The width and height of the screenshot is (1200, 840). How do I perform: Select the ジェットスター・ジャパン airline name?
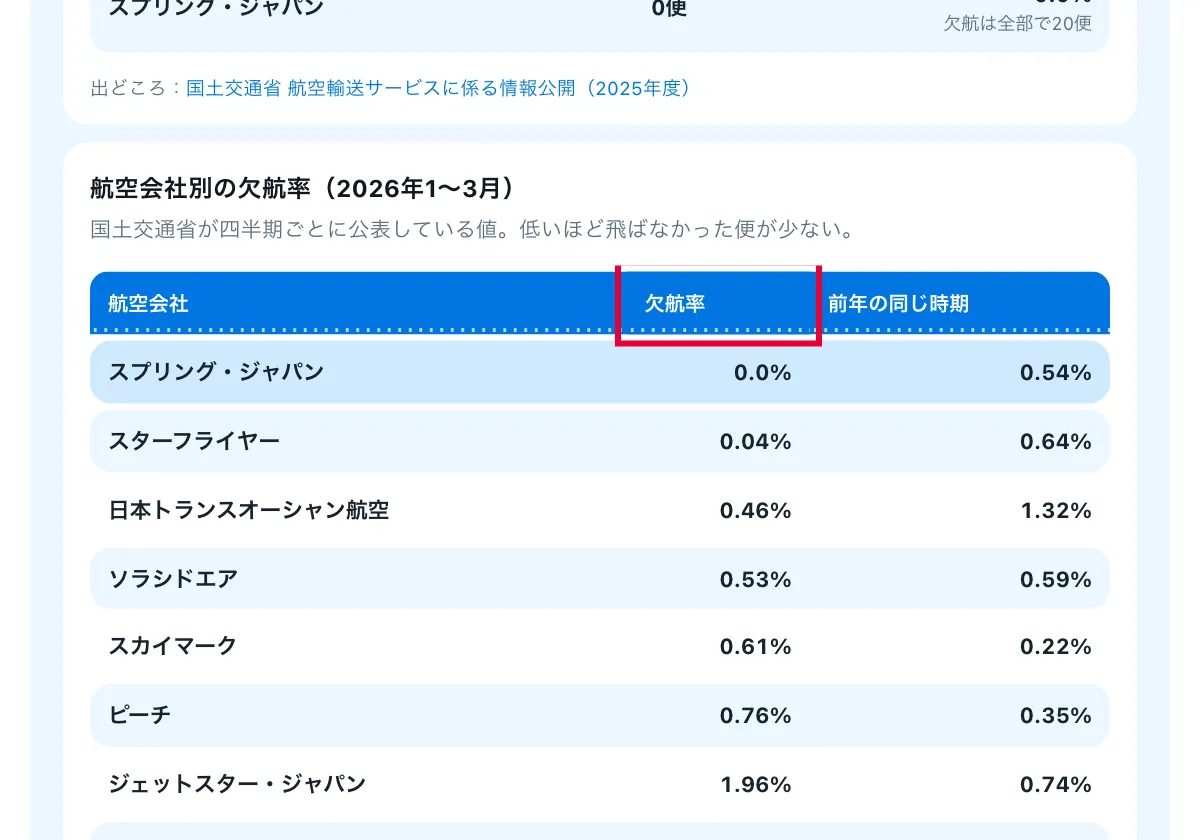pos(237,784)
